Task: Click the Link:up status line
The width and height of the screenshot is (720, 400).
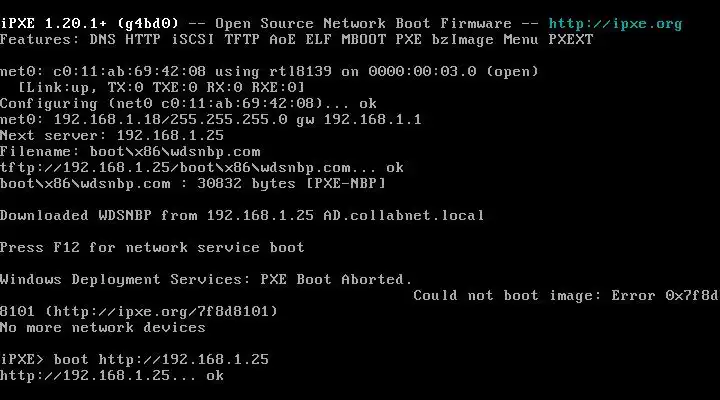Action: click(x=161, y=88)
